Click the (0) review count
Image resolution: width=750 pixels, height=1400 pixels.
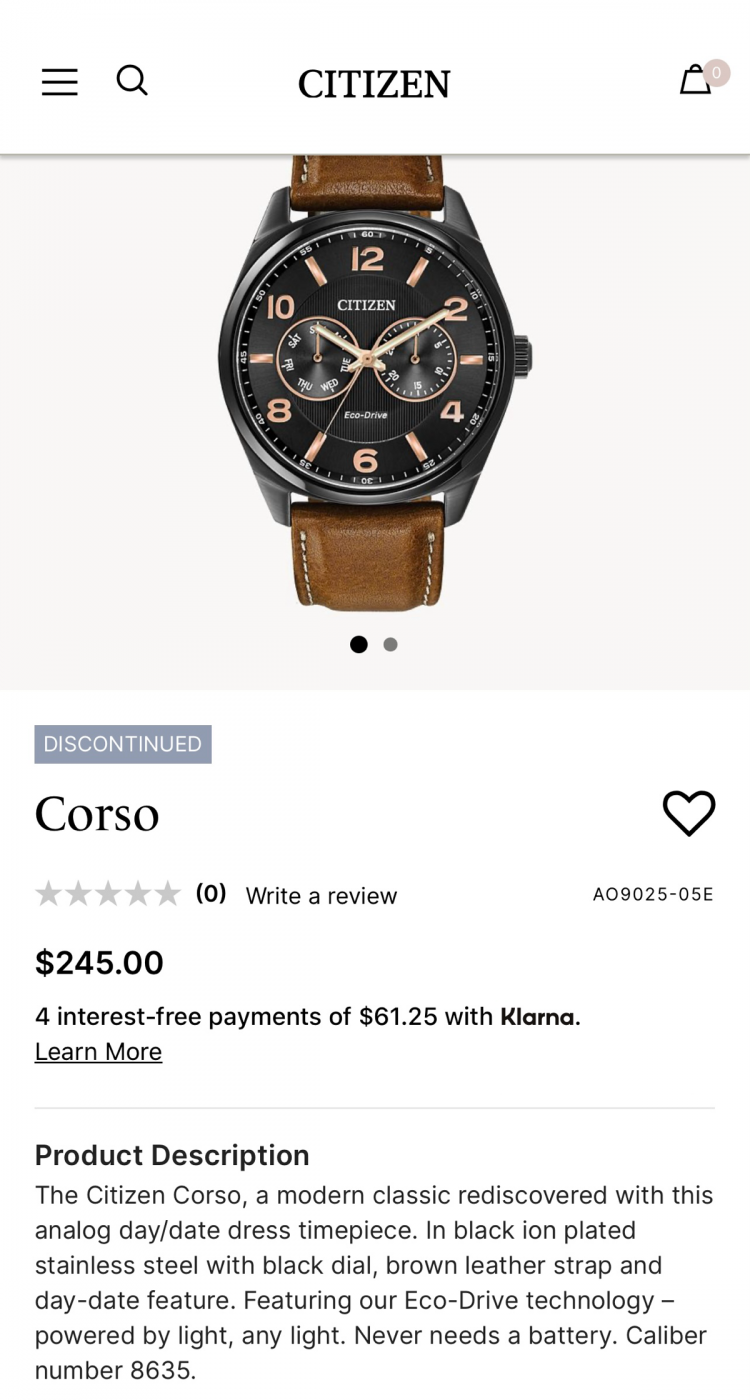(211, 893)
